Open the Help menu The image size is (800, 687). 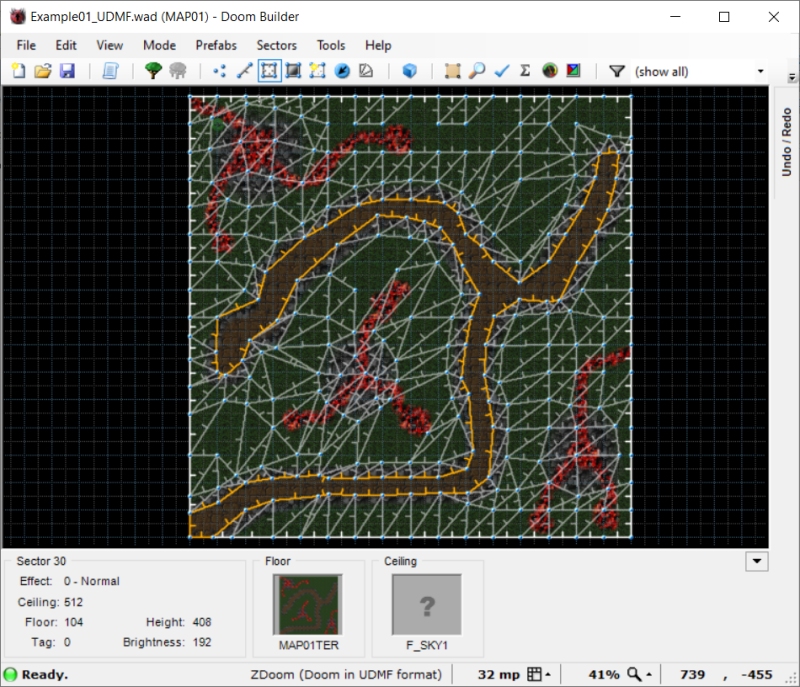(378, 45)
